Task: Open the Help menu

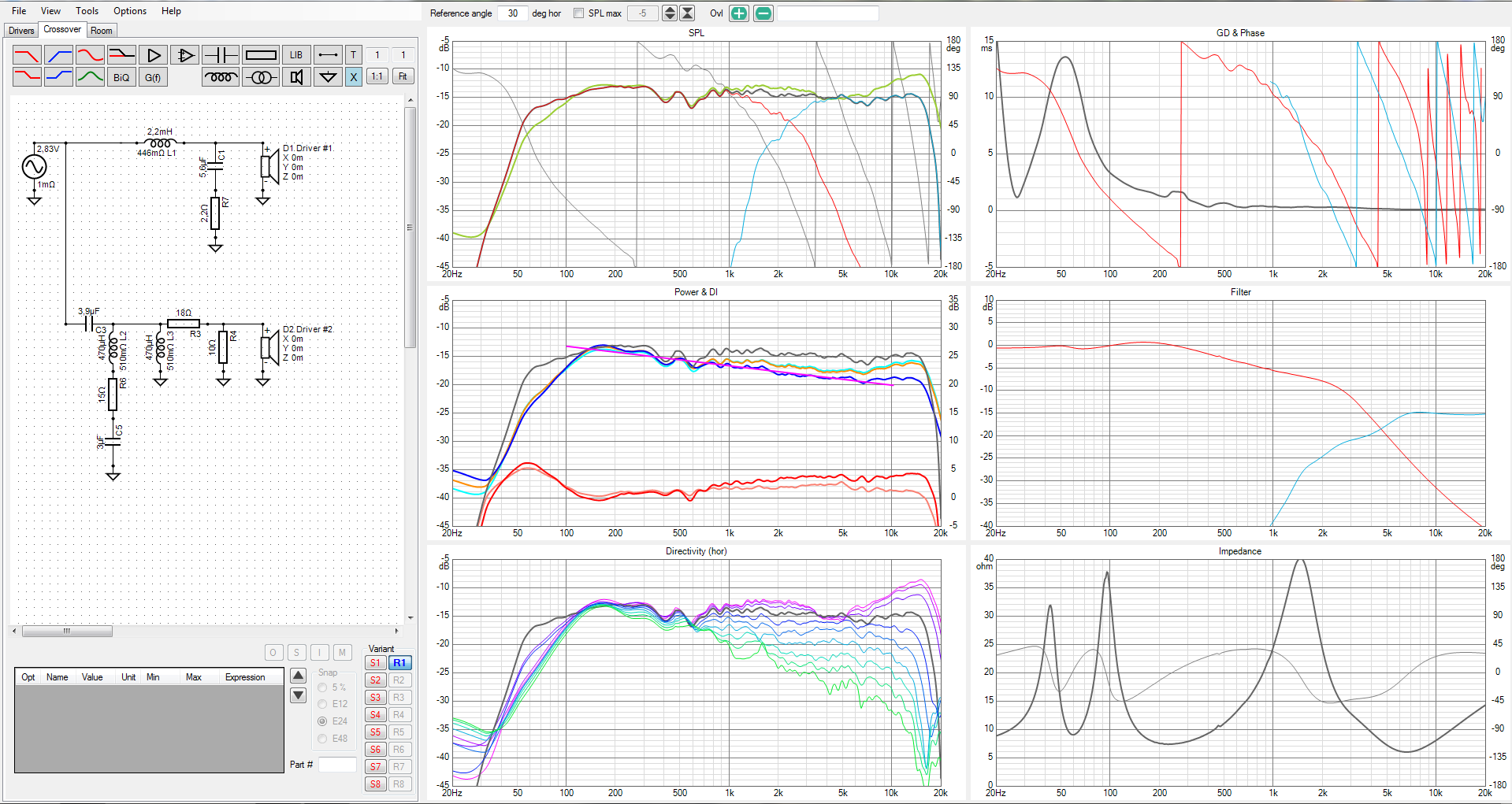Action: click(x=171, y=11)
